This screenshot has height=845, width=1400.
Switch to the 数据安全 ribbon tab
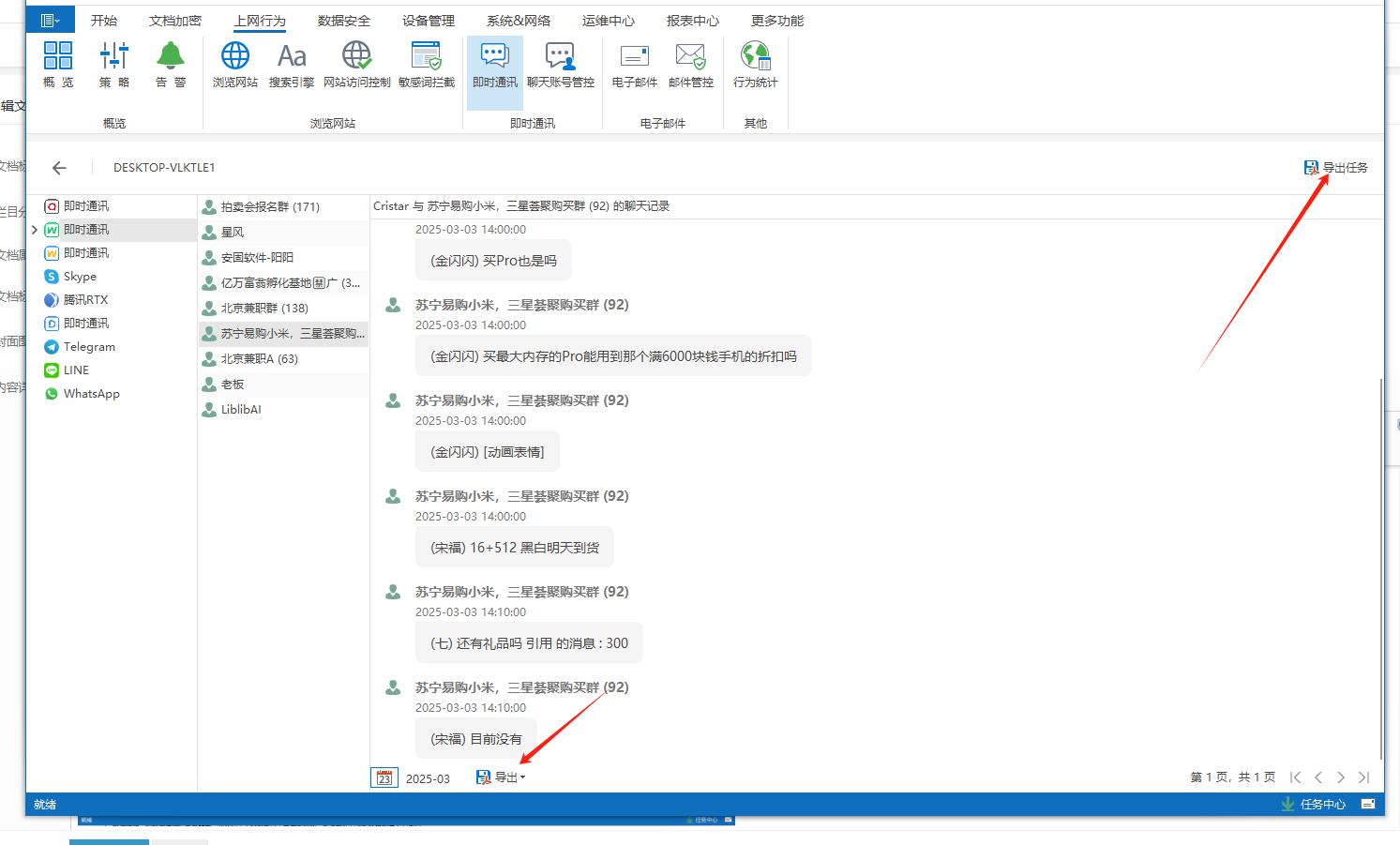343,21
